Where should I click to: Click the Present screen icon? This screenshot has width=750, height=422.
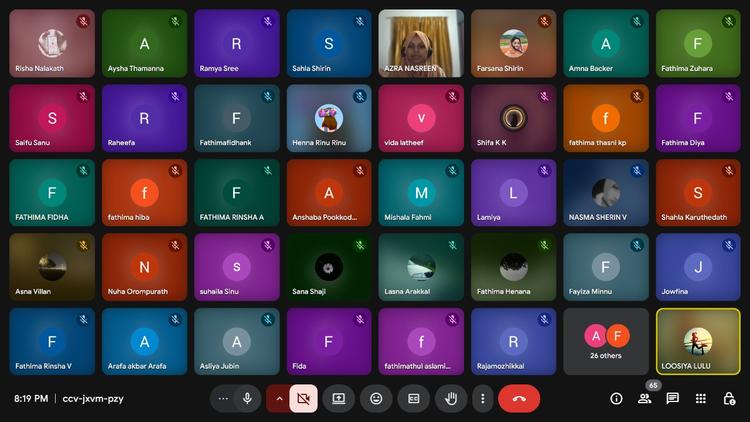tap(339, 398)
